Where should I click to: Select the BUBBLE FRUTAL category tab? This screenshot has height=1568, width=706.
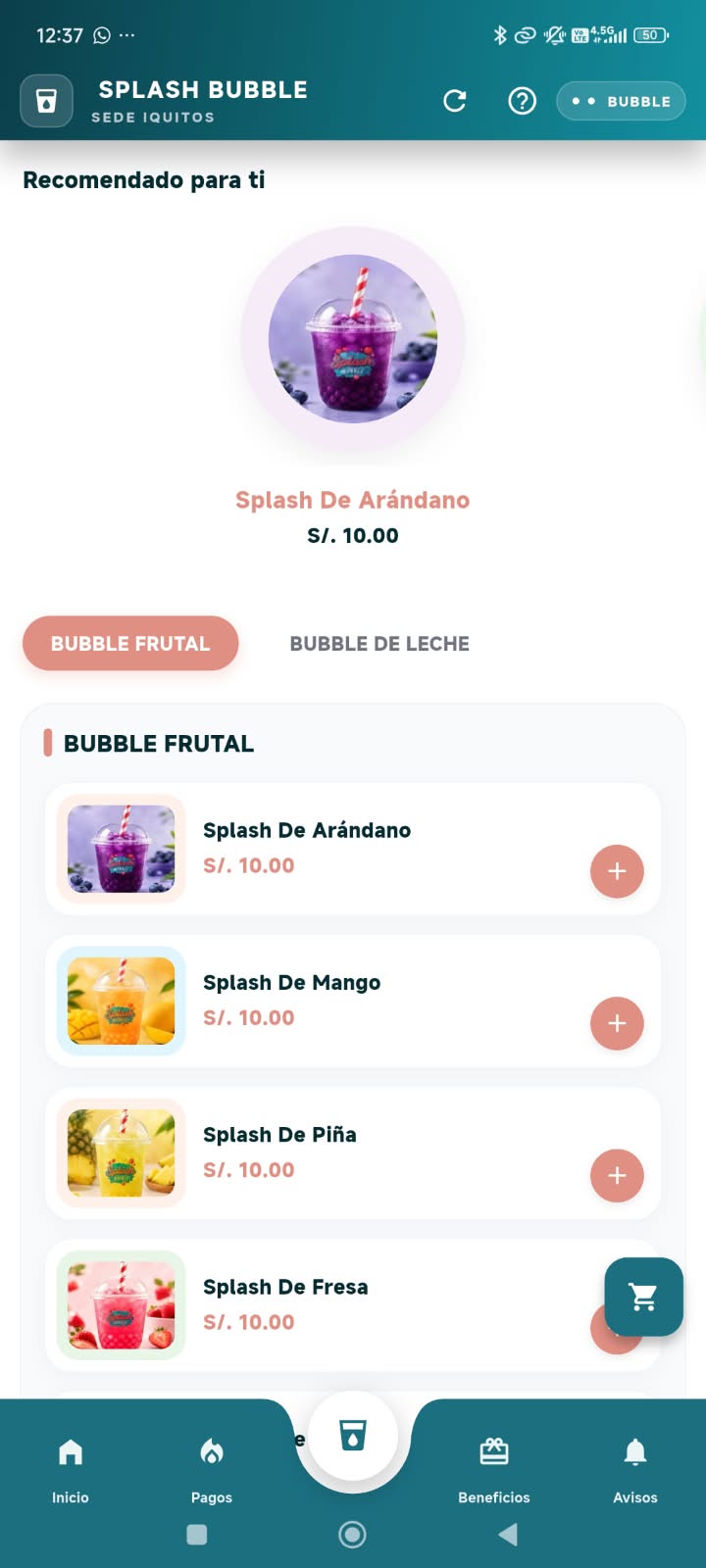130,644
